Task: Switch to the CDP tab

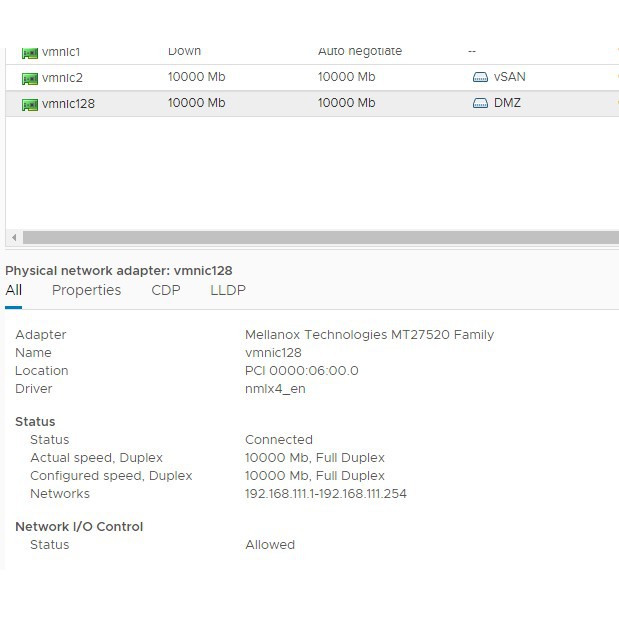Action: click(165, 290)
